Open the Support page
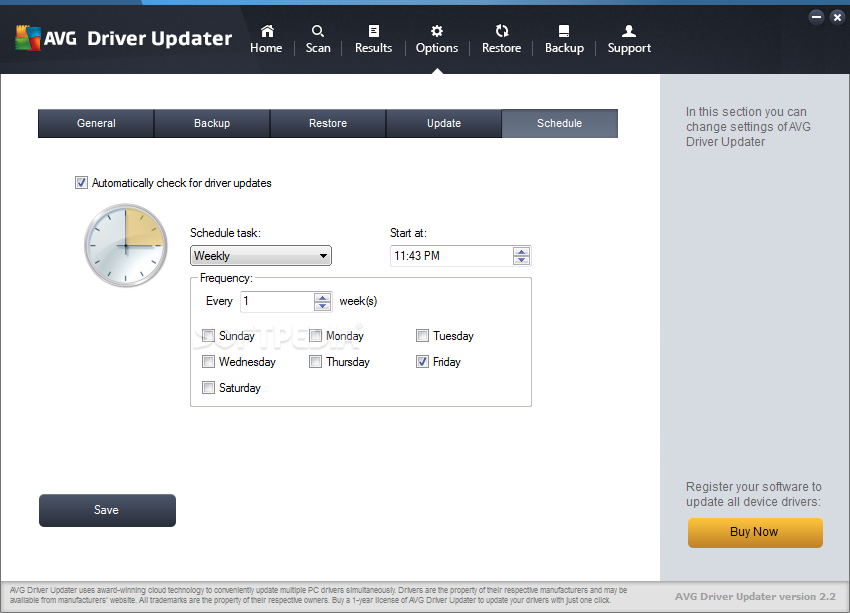This screenshot has height=613, width=850. (629, 40)
